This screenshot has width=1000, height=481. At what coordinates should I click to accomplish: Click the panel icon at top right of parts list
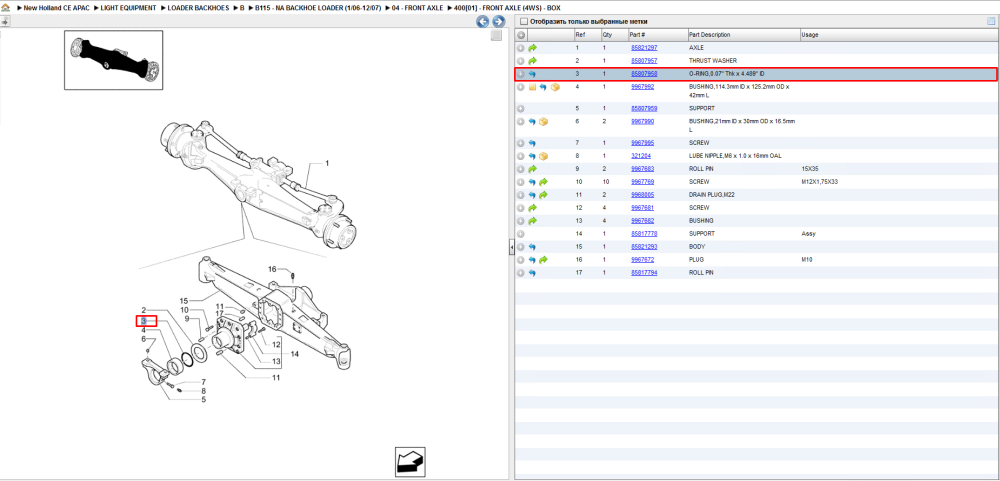click(x=991, y=21)
